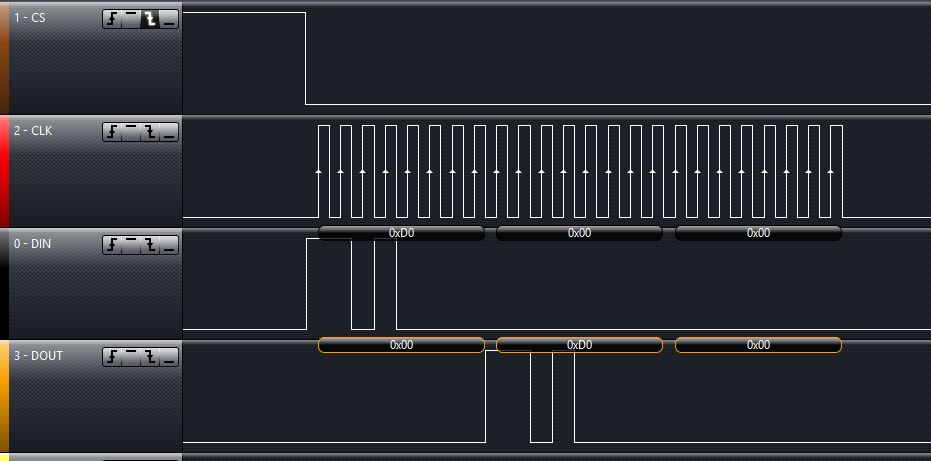The image size is (931, 461).
Task: Click the brown color strip of CS channel
Action: pos(4,59)
